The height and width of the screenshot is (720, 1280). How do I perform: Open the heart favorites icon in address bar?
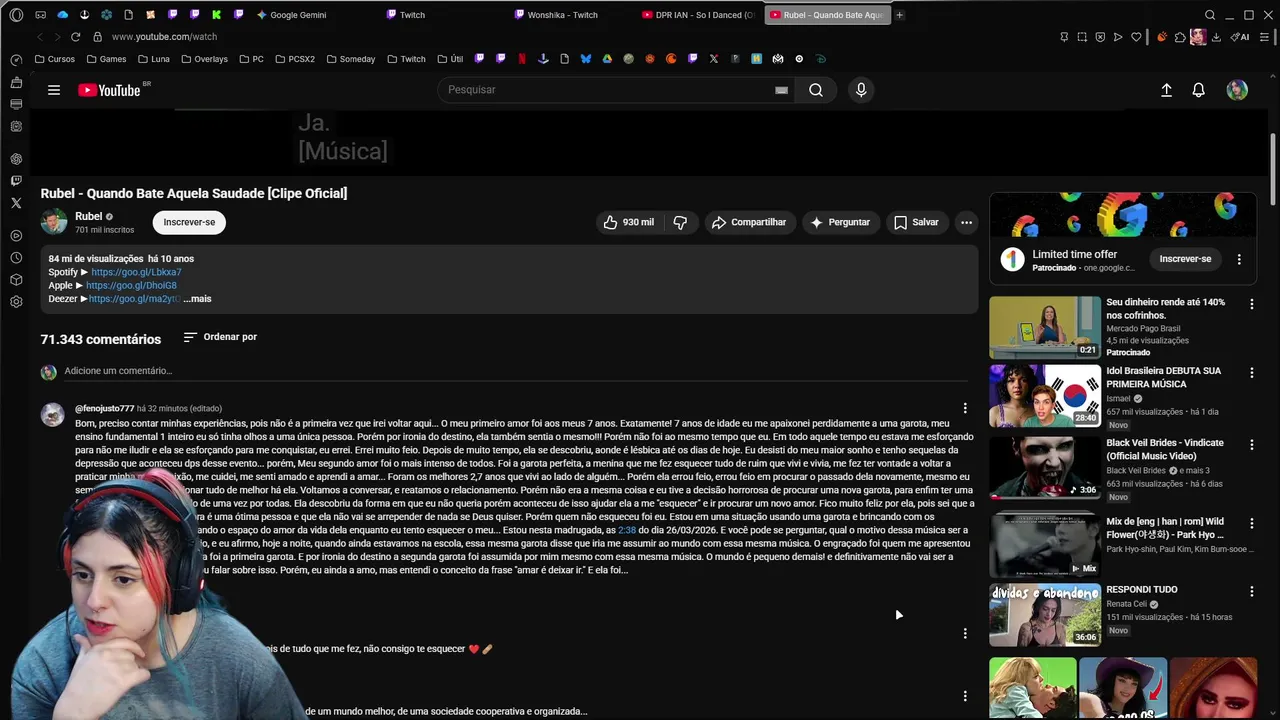coord(1136,37)
